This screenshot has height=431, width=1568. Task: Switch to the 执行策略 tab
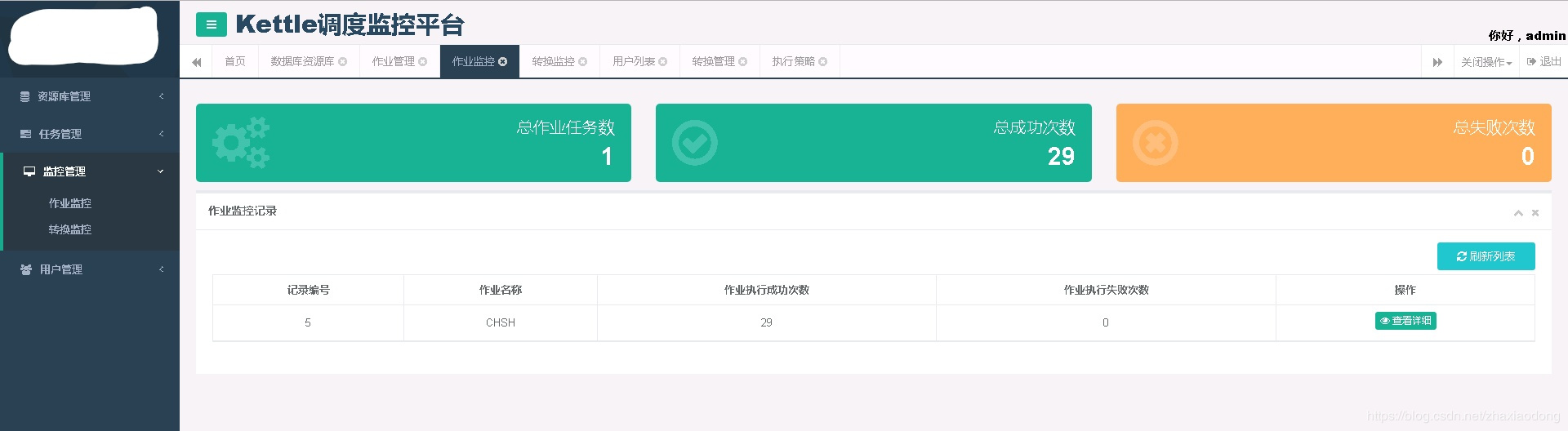tap(794, 62)
